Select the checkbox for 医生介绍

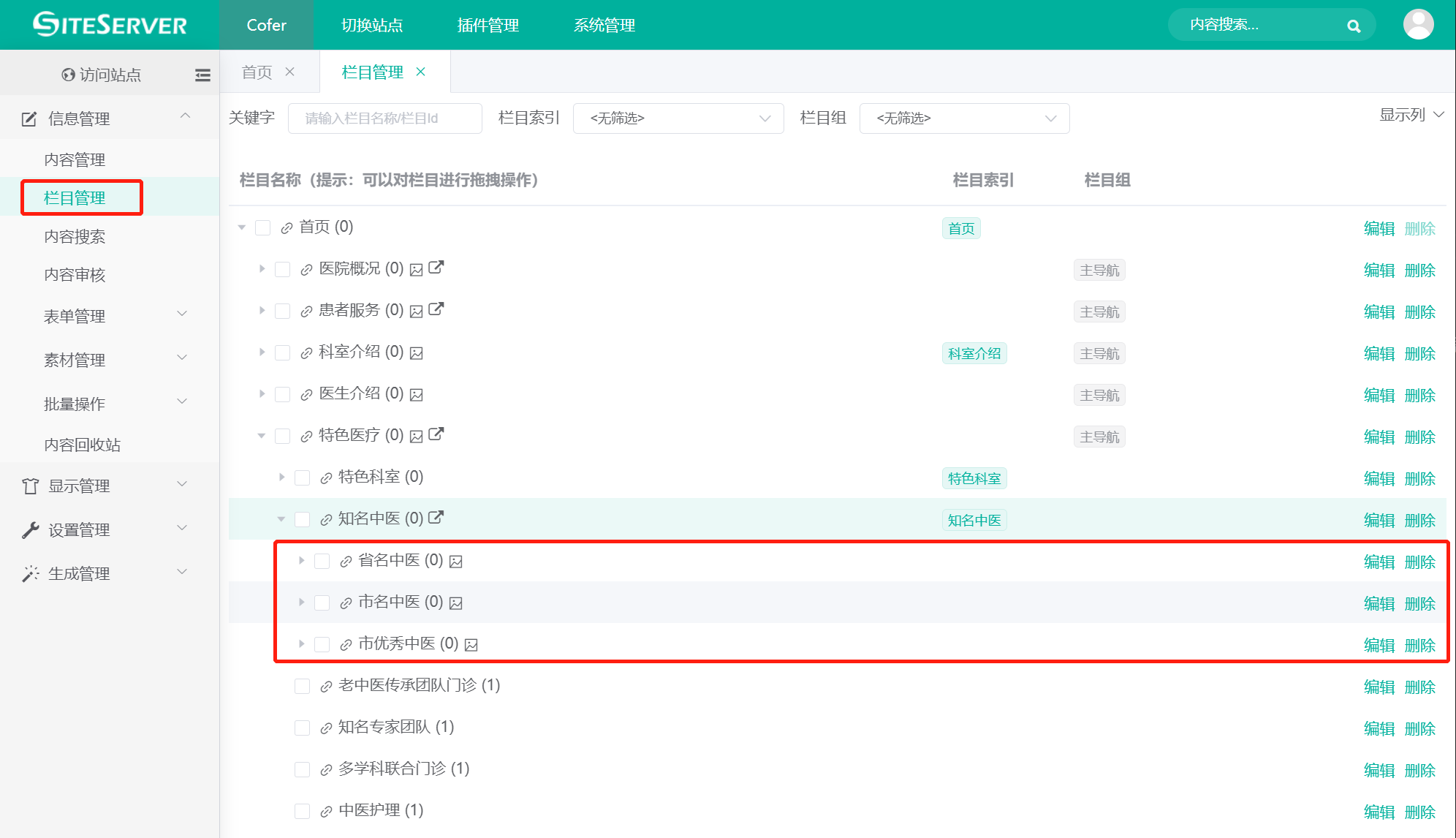[283, 393]
